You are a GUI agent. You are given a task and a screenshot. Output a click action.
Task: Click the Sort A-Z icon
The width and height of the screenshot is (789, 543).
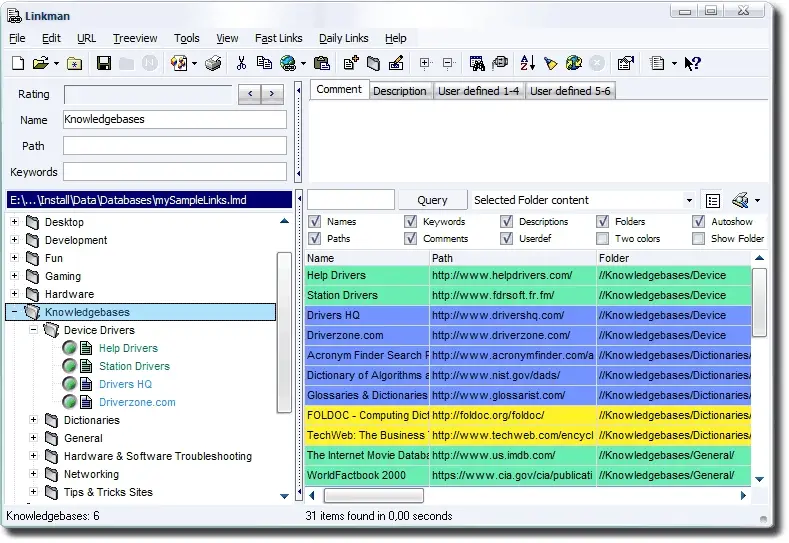[528, 63]
